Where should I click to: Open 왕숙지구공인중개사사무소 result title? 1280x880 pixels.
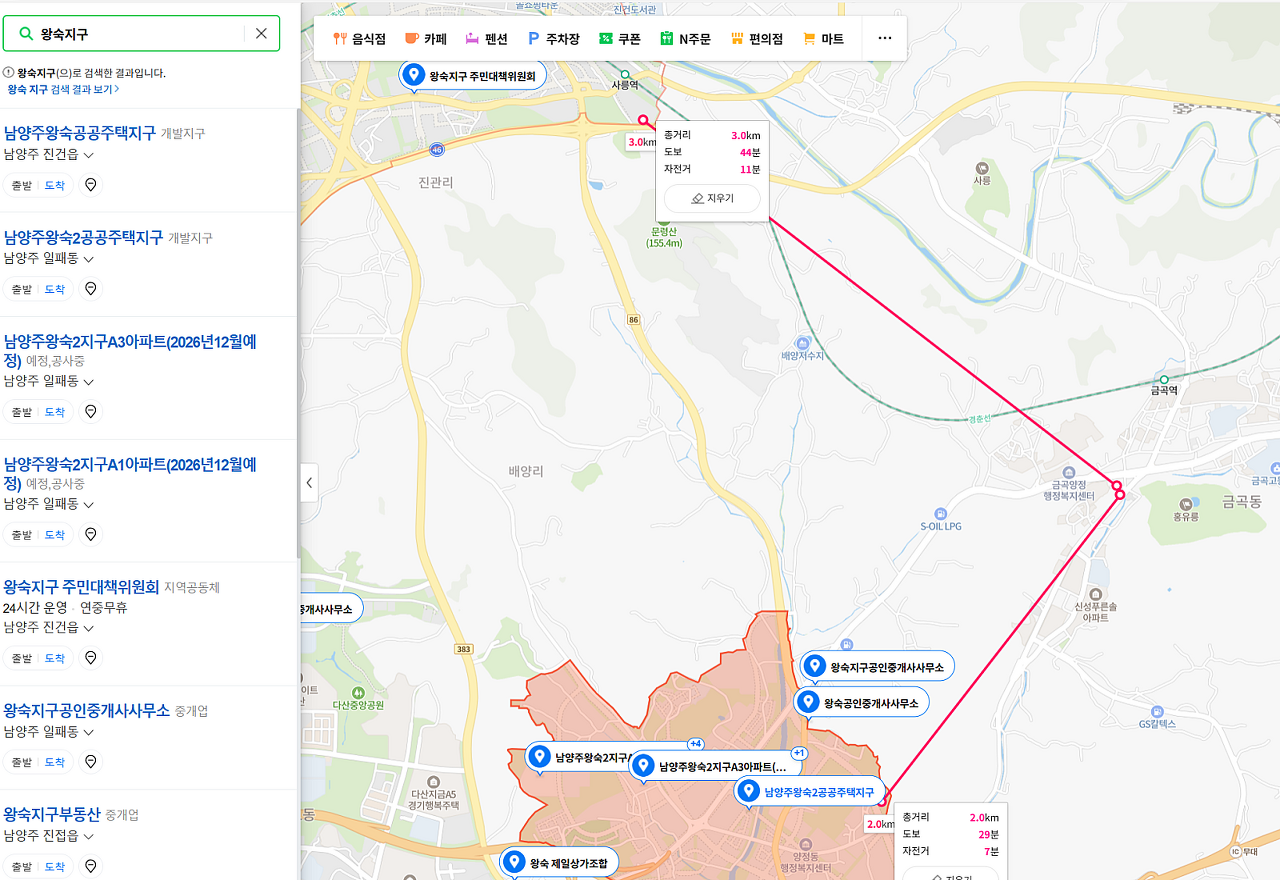pos(86,711)
